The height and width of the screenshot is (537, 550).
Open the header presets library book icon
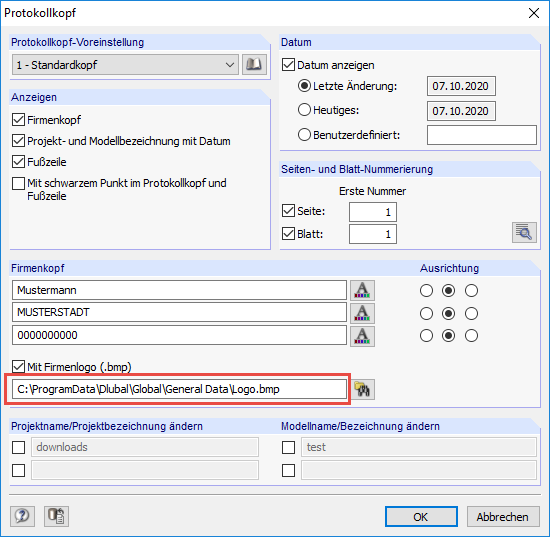pos(254,65)
